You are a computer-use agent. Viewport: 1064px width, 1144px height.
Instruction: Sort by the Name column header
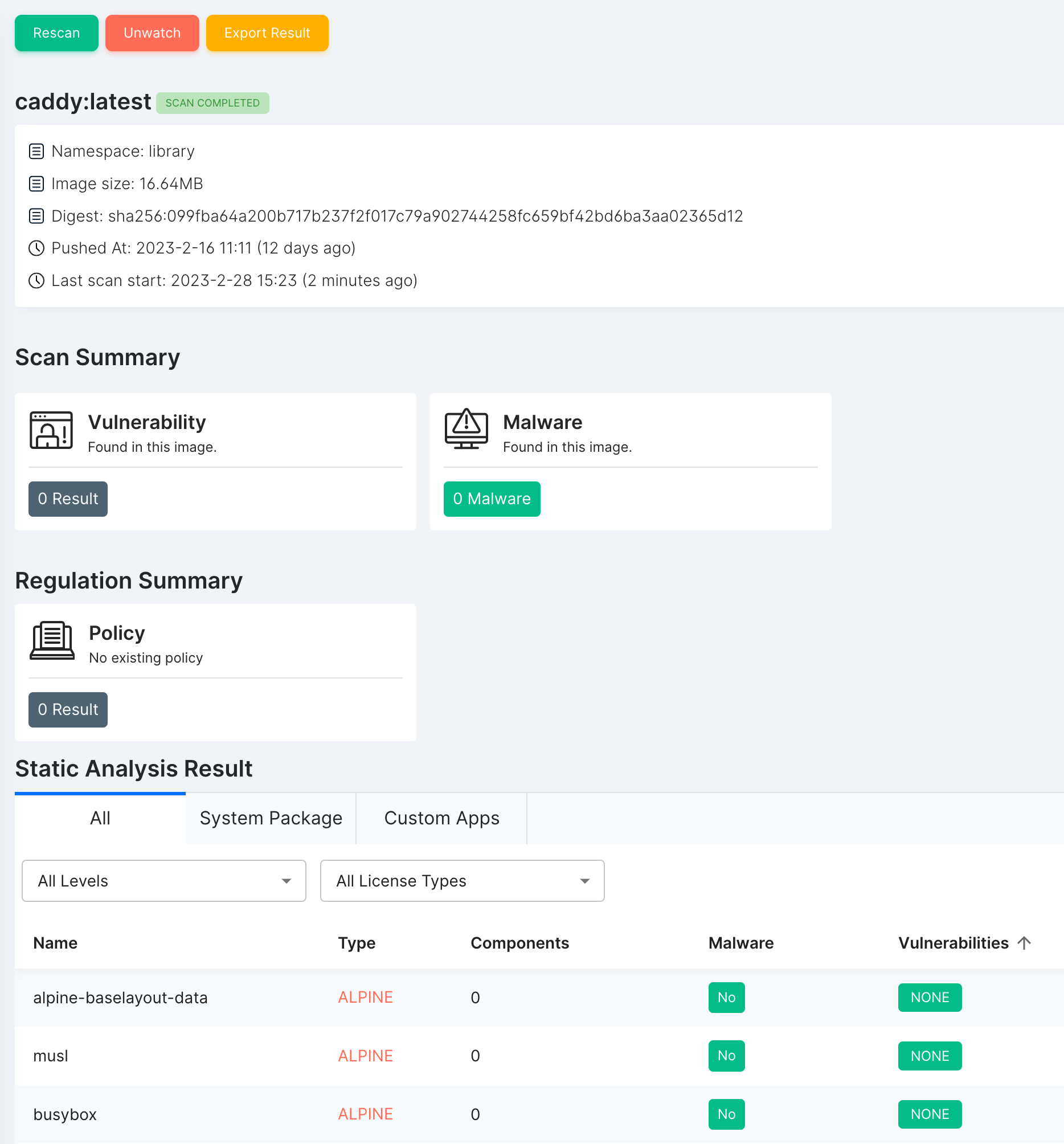55,942
